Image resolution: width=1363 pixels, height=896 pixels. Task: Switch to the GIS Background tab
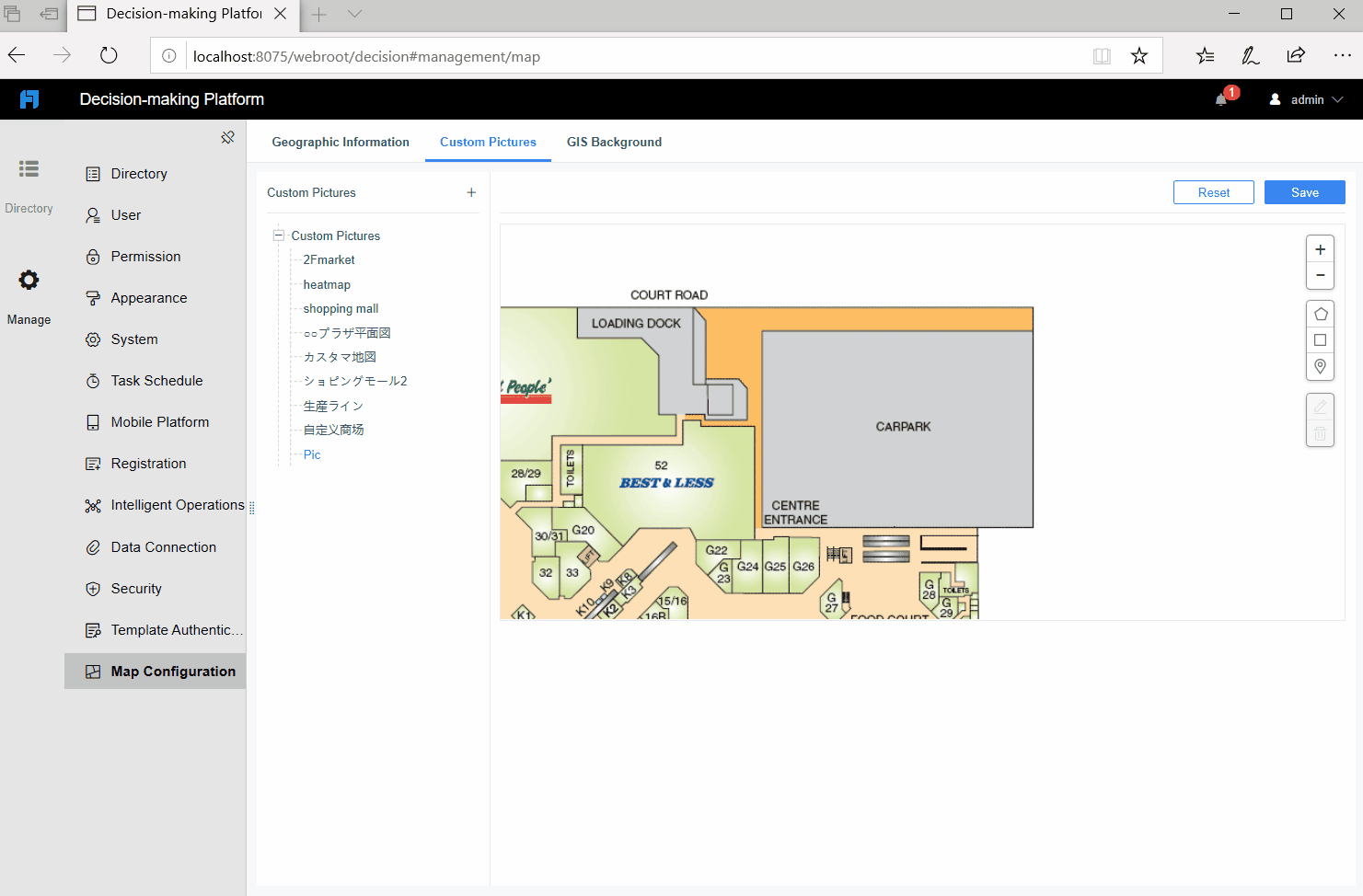point(614,142)
